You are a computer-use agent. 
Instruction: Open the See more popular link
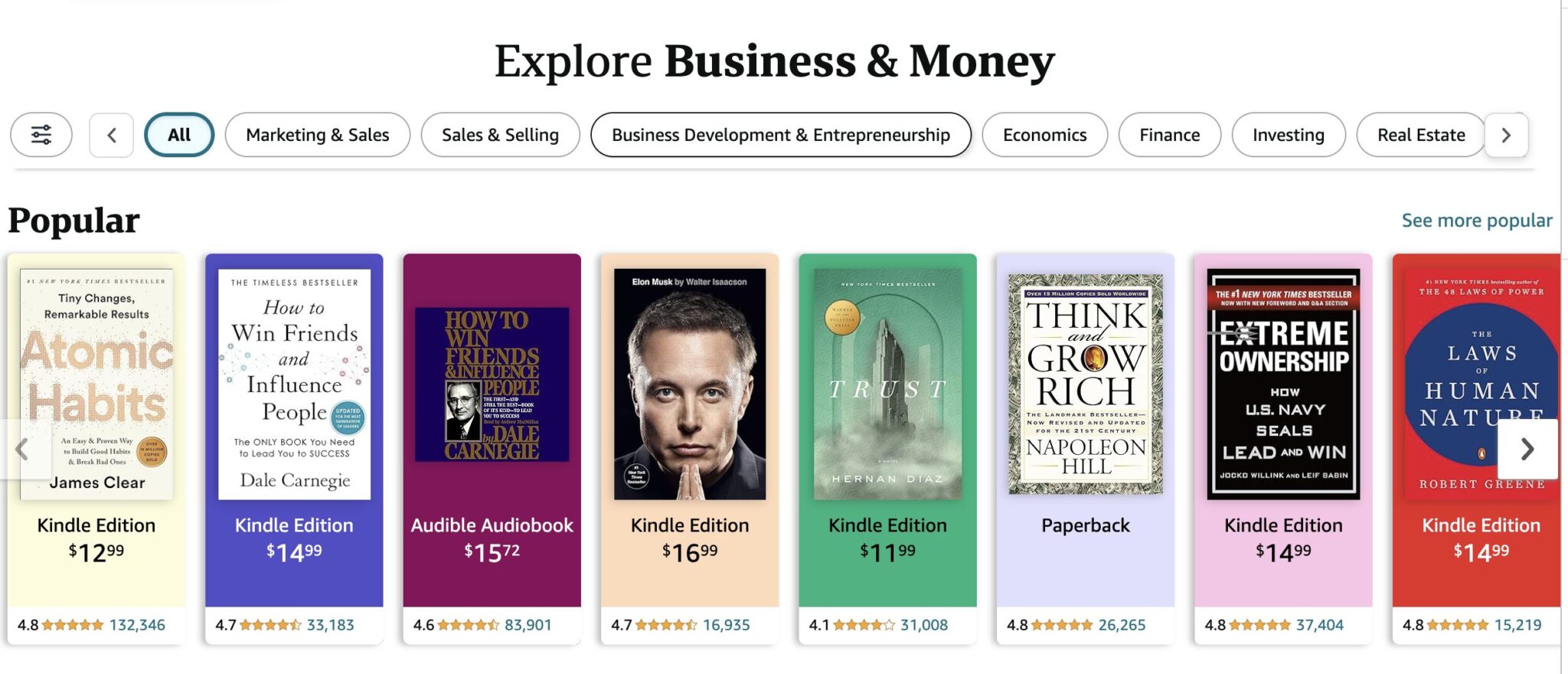click(x=1476, y=221)
